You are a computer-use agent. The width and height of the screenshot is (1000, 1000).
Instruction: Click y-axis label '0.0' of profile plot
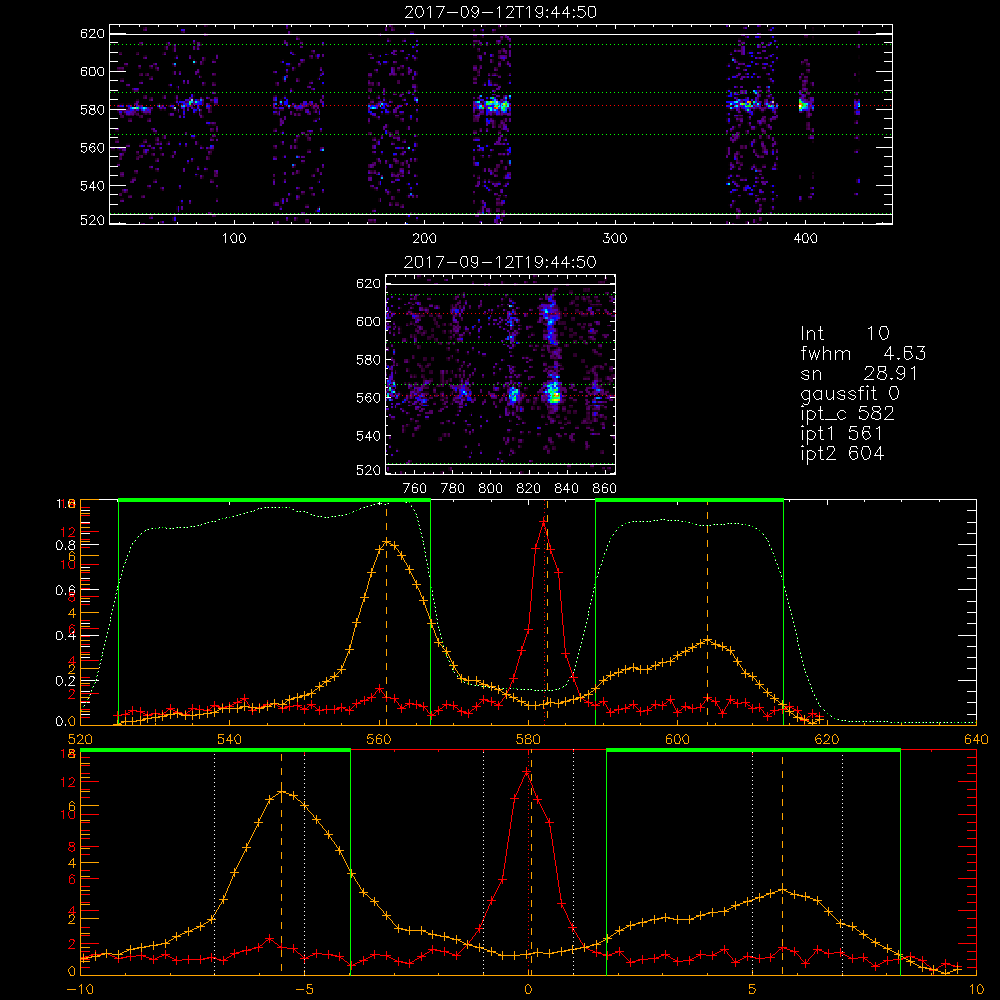(x=66, y=722)
